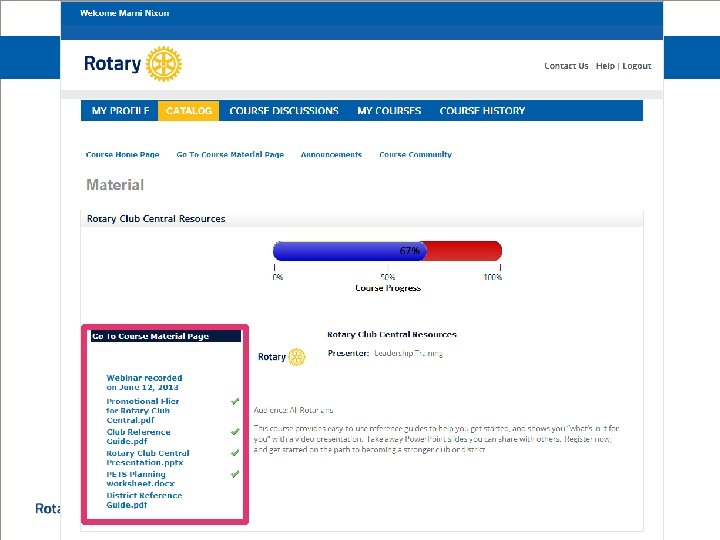This screenshot has height=540, width=720.
Task: Go to Course Home Page link
Action: coord(122,154)
